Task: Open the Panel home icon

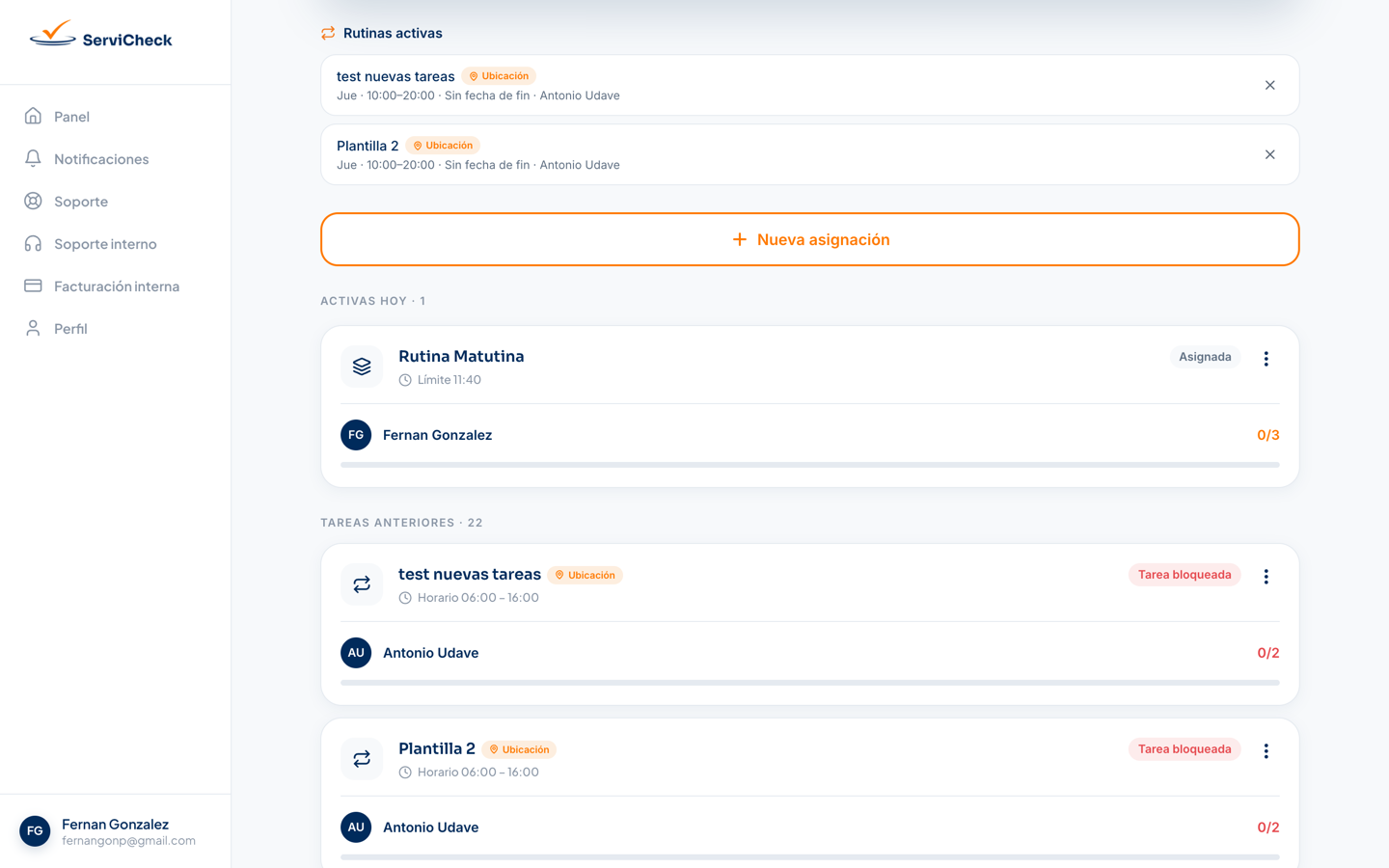Action: (x=33, y=117)
